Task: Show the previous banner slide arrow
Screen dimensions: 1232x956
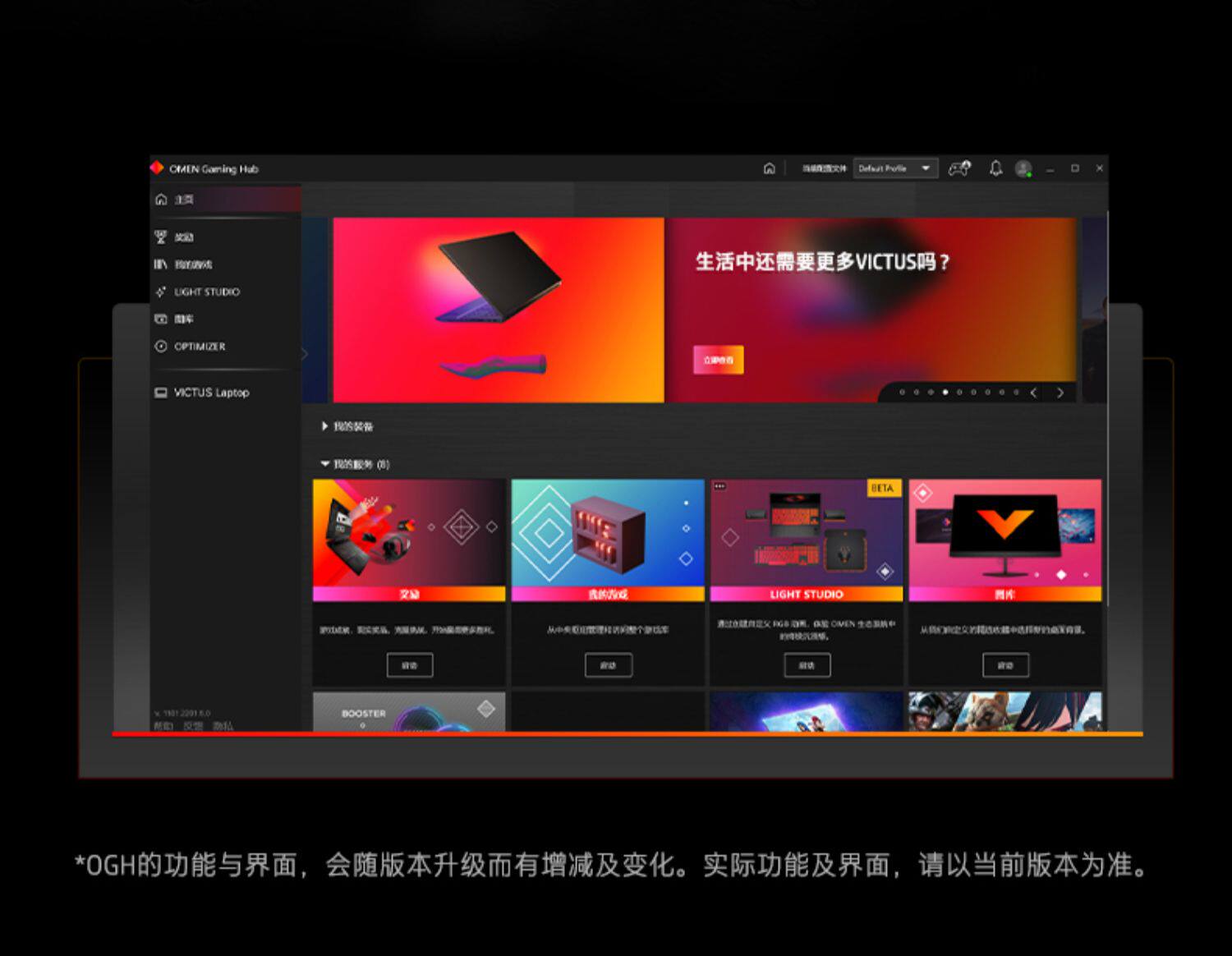Action: [1034, 393]
